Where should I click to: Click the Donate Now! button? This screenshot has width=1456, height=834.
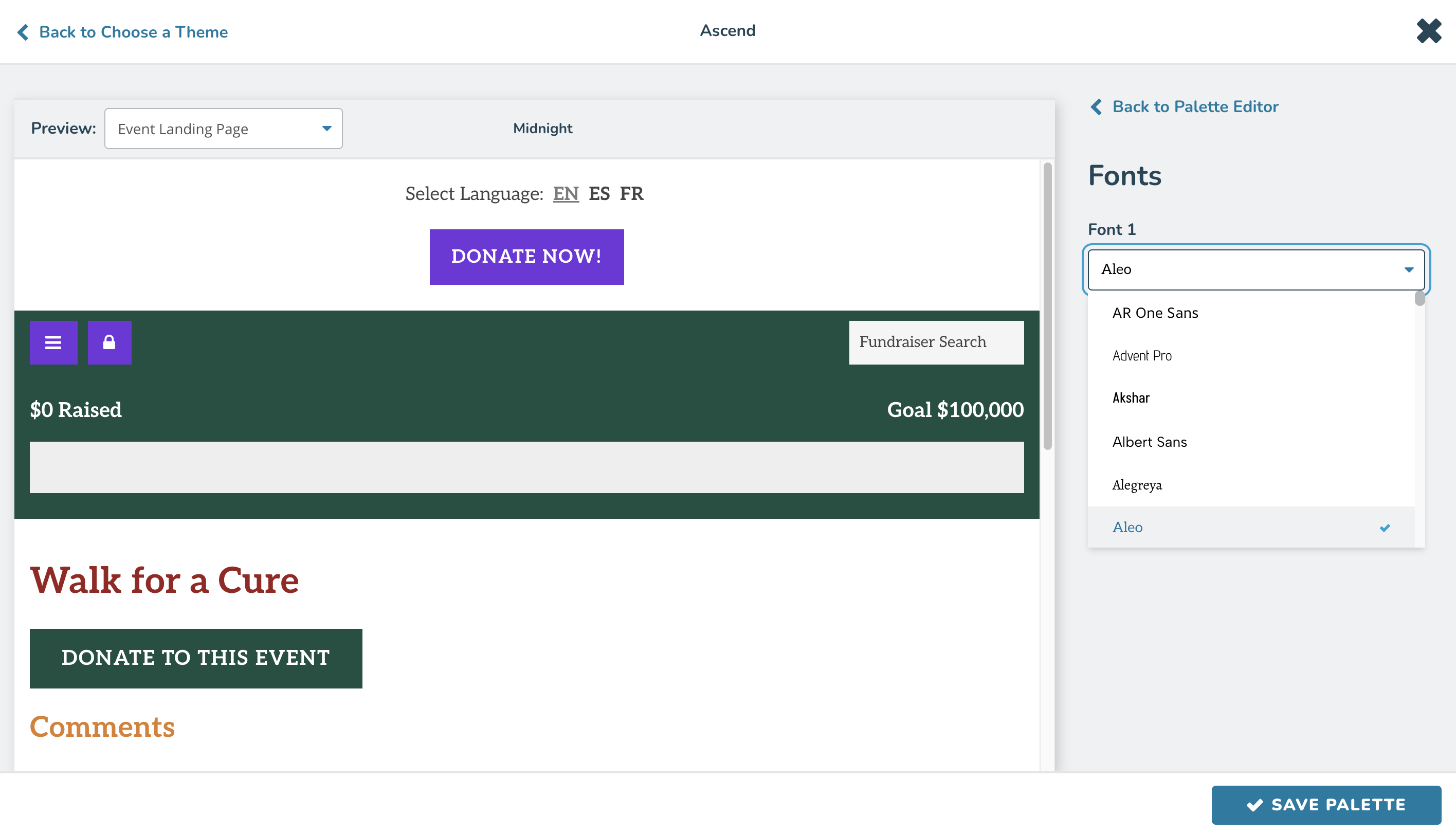click(x=526, y=257)
